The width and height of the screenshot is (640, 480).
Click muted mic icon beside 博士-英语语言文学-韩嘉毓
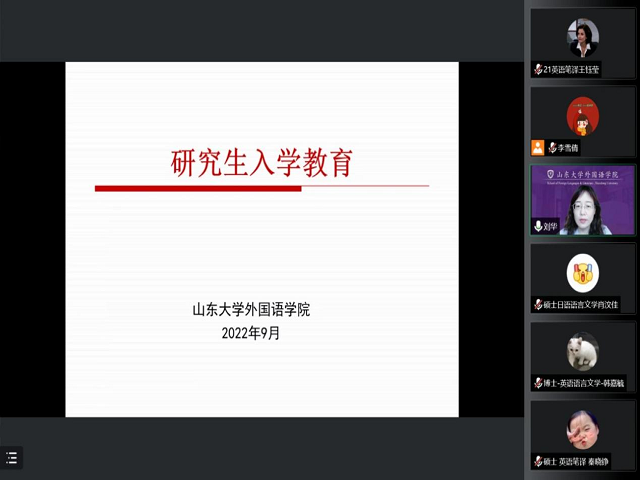[x=538, y=383]
